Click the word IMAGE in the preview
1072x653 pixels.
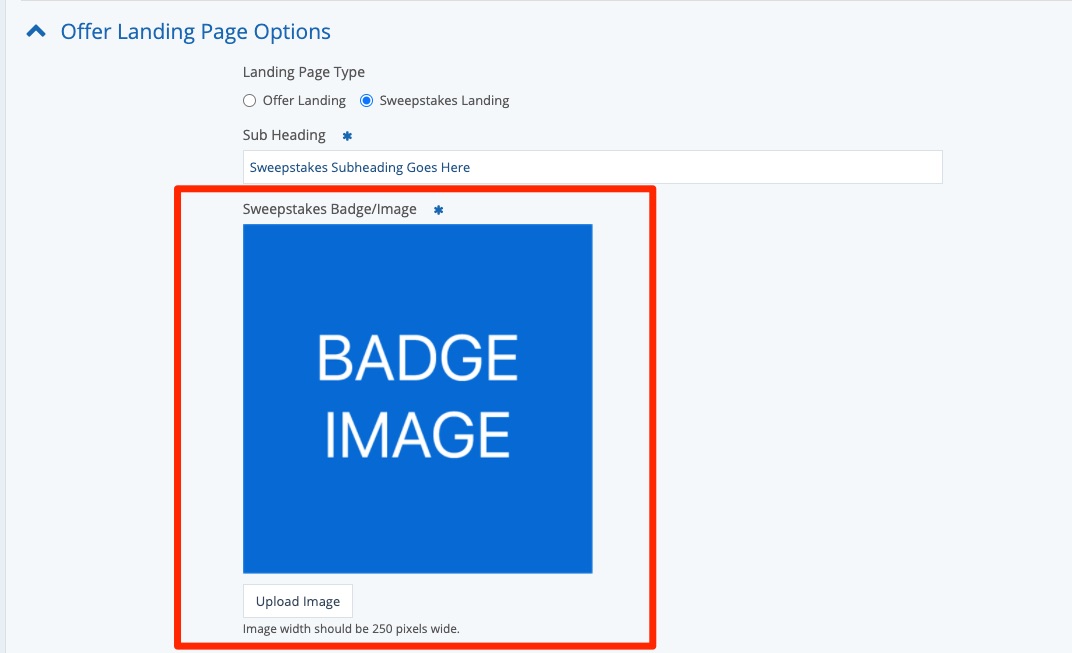418,435
